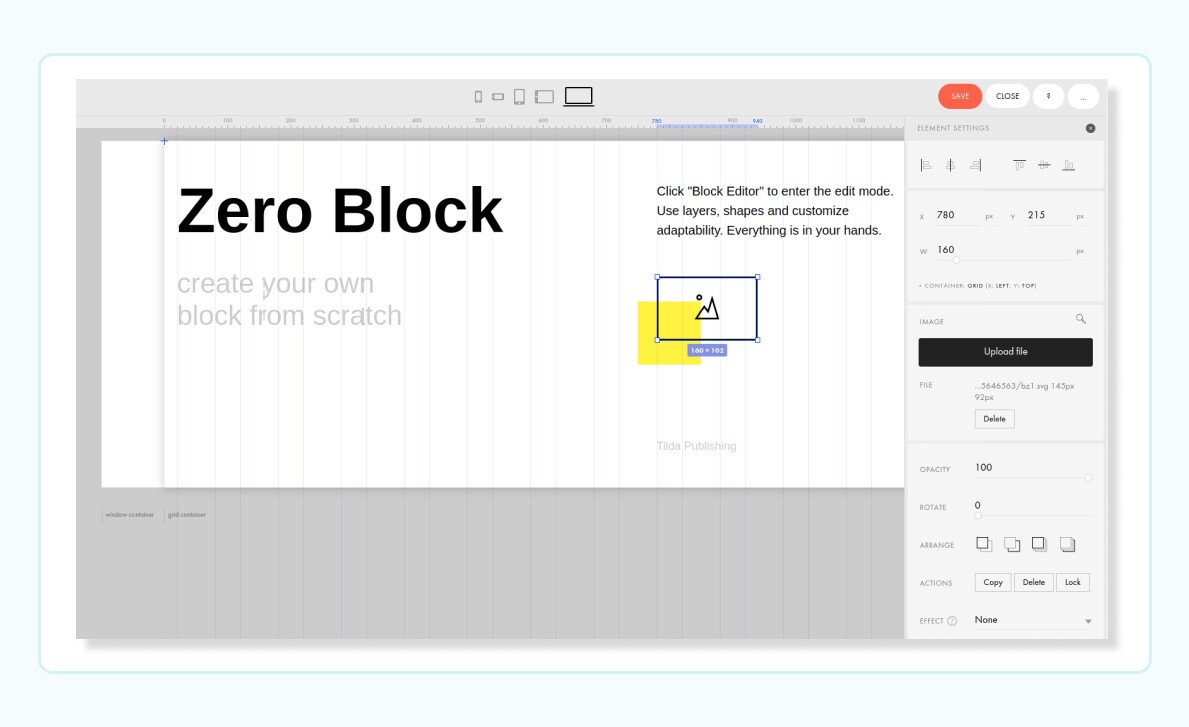This screenshot has height=727, width=1189.
Task: Align element to vertical middle
Action: (x=1044, y=165)
